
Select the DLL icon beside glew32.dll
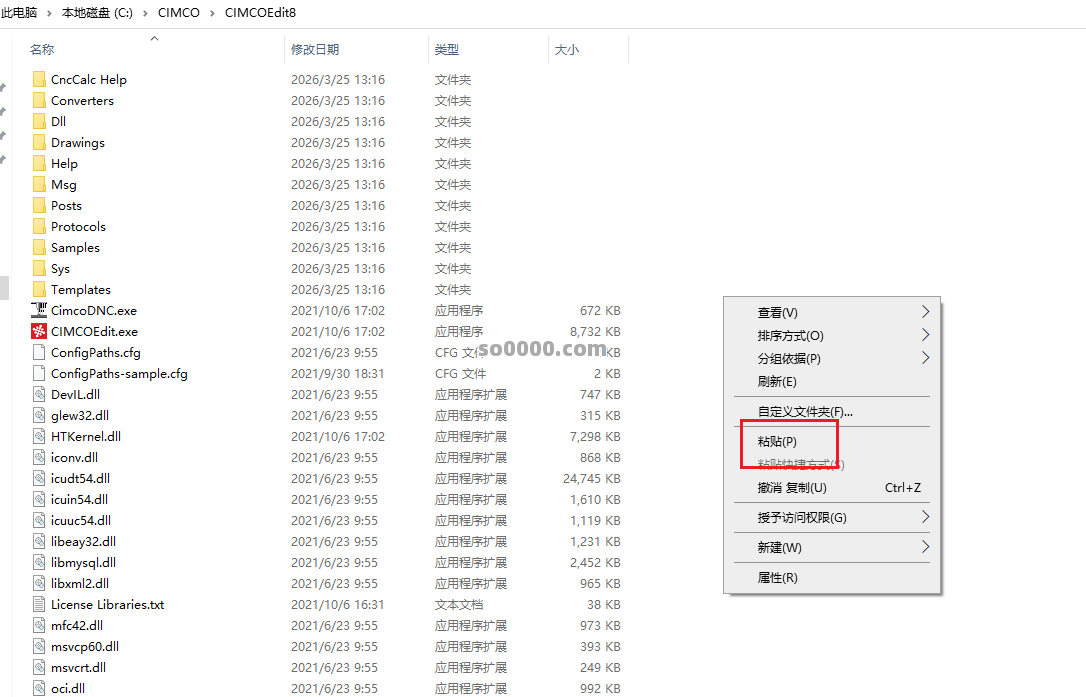[x=40, y=415]
